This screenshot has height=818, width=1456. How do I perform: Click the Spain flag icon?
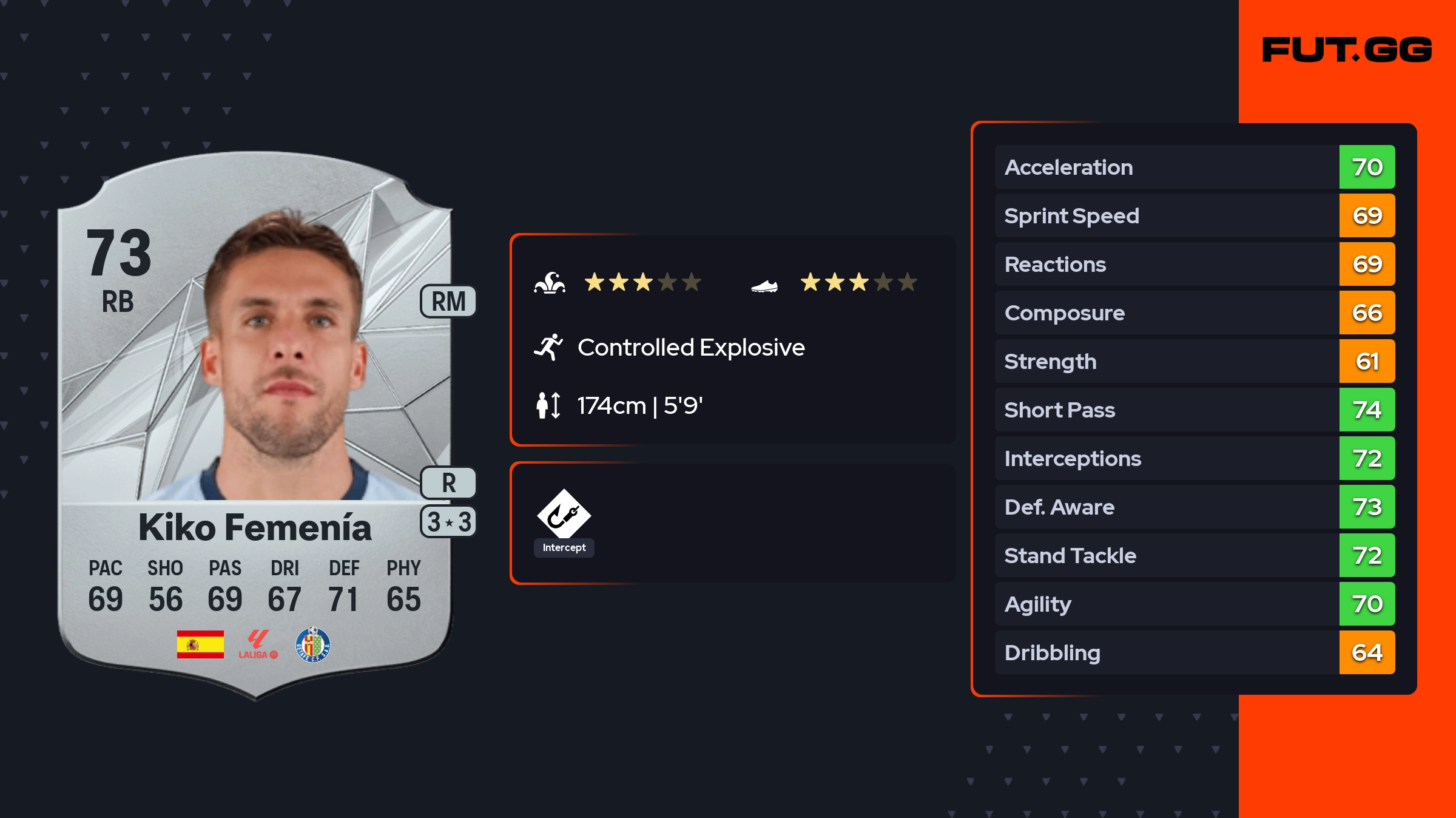(x=200, y=644)
